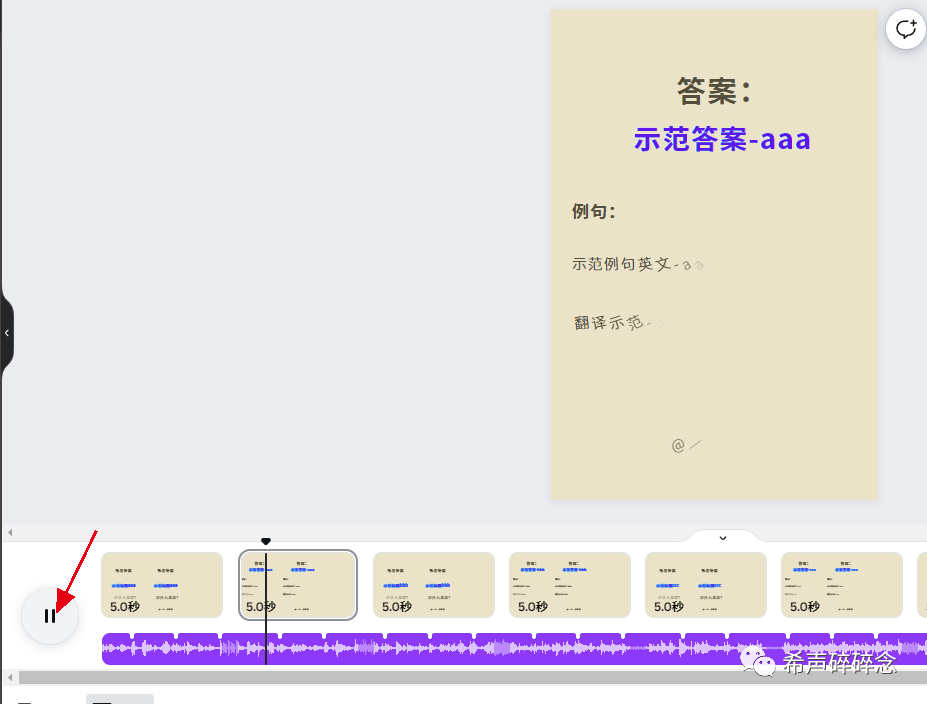
Task: Select the first page thumbnail in the timeline
Action: click(161, 585)
